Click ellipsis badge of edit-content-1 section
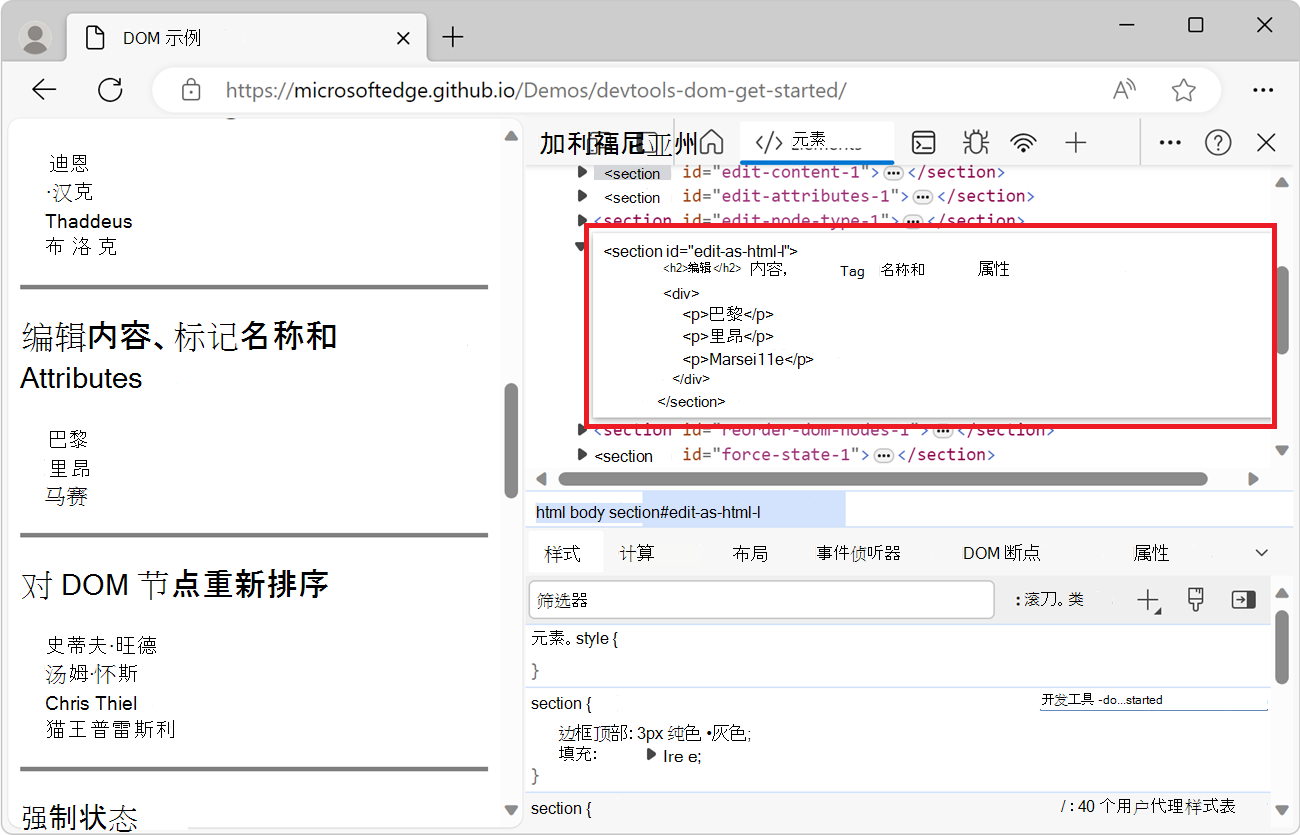 (x=893, y=172)
